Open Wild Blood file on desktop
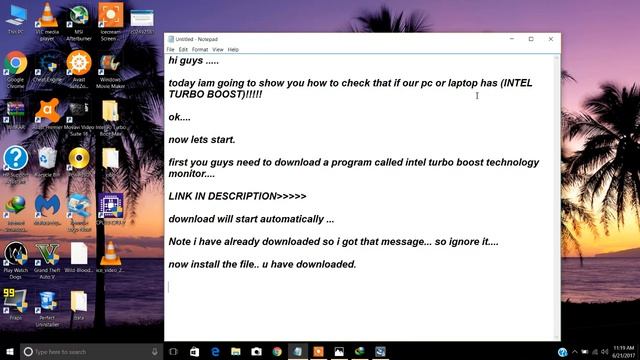 [x=79, y=257]
